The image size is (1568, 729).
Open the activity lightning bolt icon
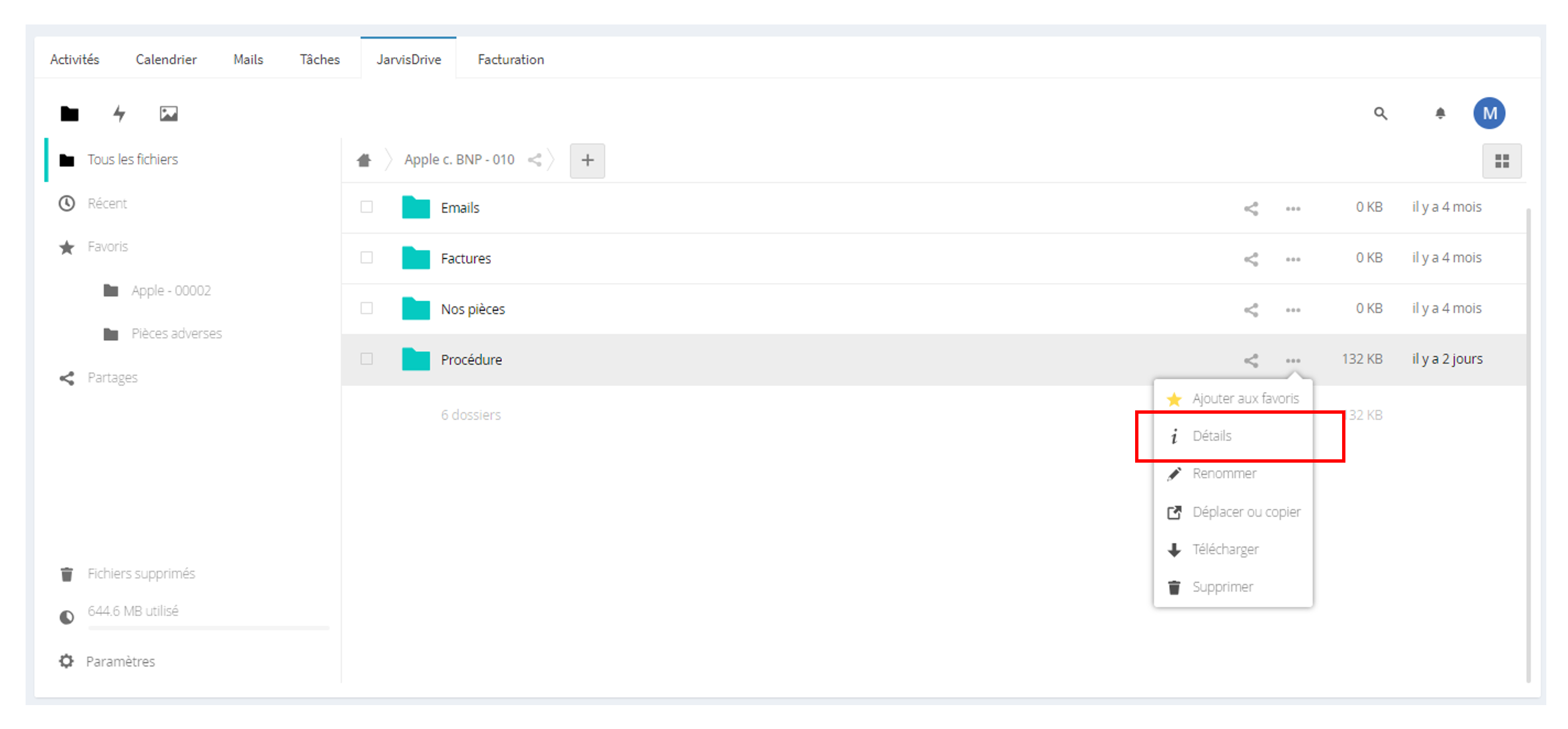[x=119, y=114]
